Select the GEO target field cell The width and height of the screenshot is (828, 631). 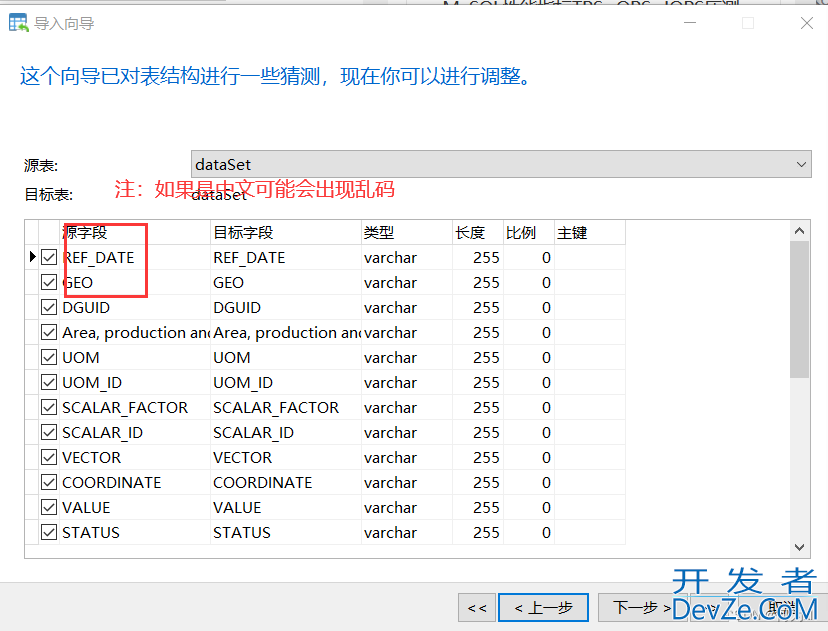point(286,282)
